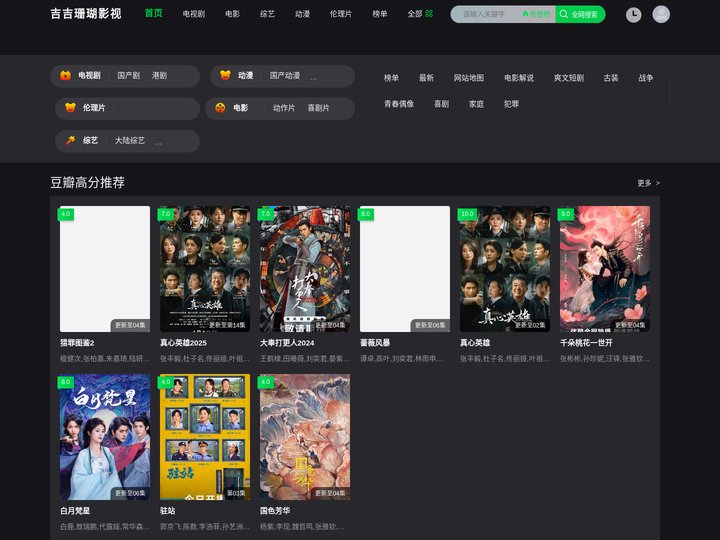Open the 青春偶像 tag link
720x540 pixels.
coord(399,104)
